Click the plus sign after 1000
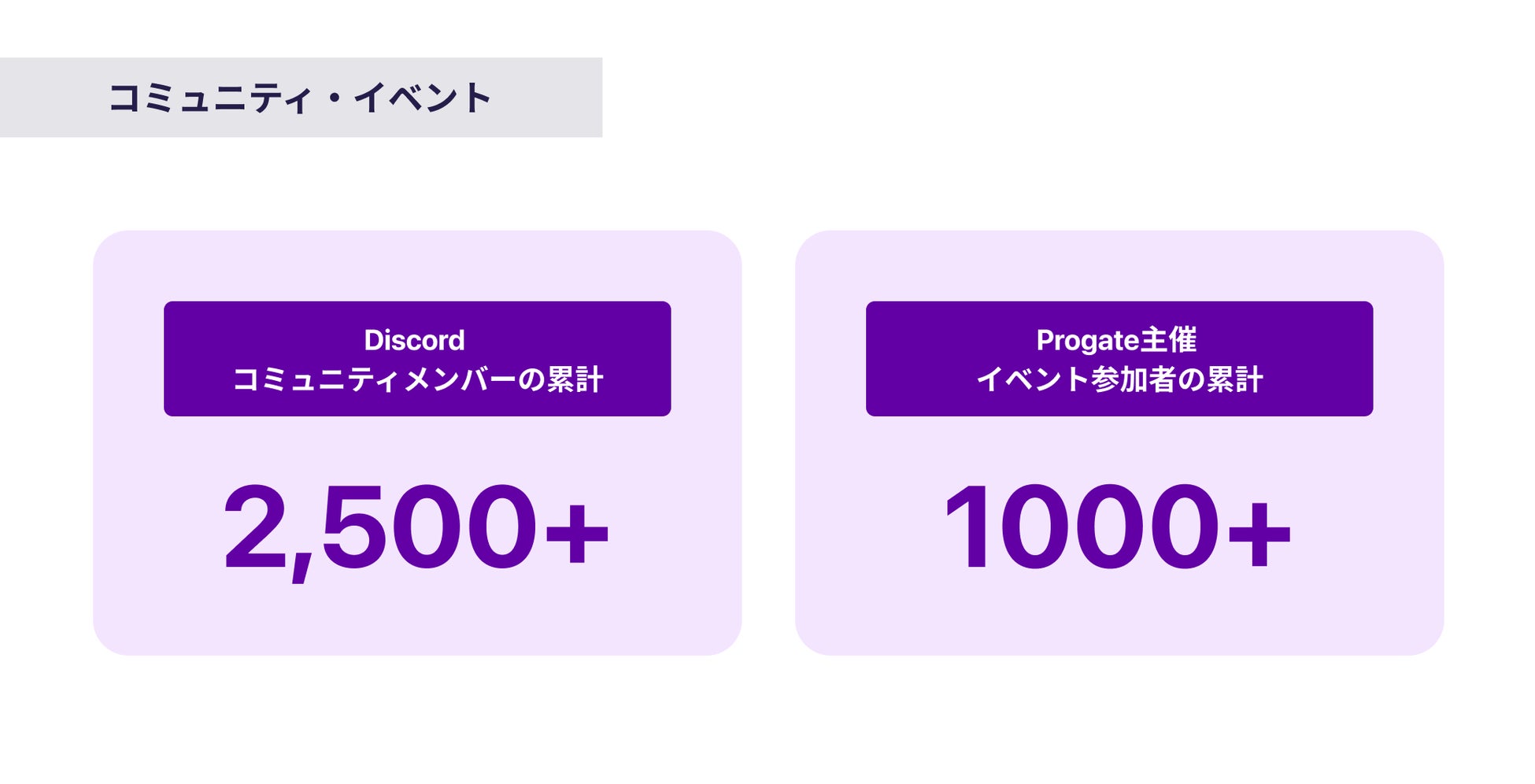The image size is (1535, 784). click(x=1259, y=534)
